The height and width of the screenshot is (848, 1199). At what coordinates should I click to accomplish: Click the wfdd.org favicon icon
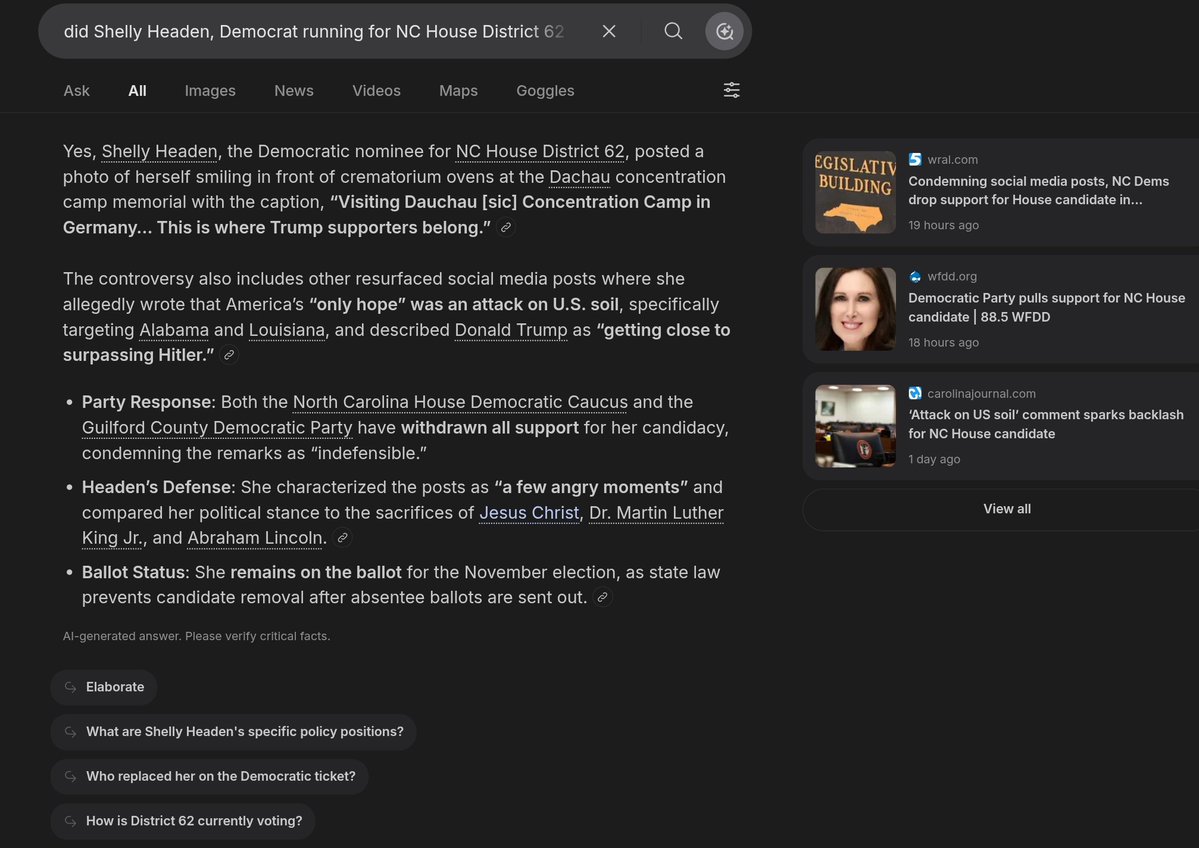coord(915,276)
